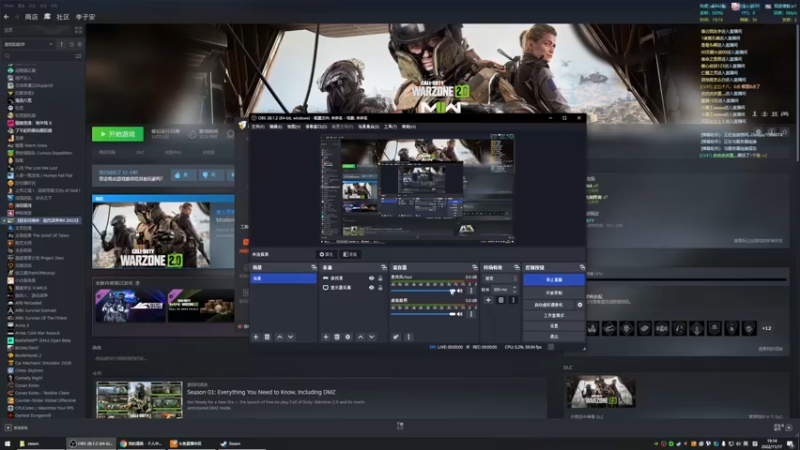Pop out the Controls dock float icon

(582, 267)
